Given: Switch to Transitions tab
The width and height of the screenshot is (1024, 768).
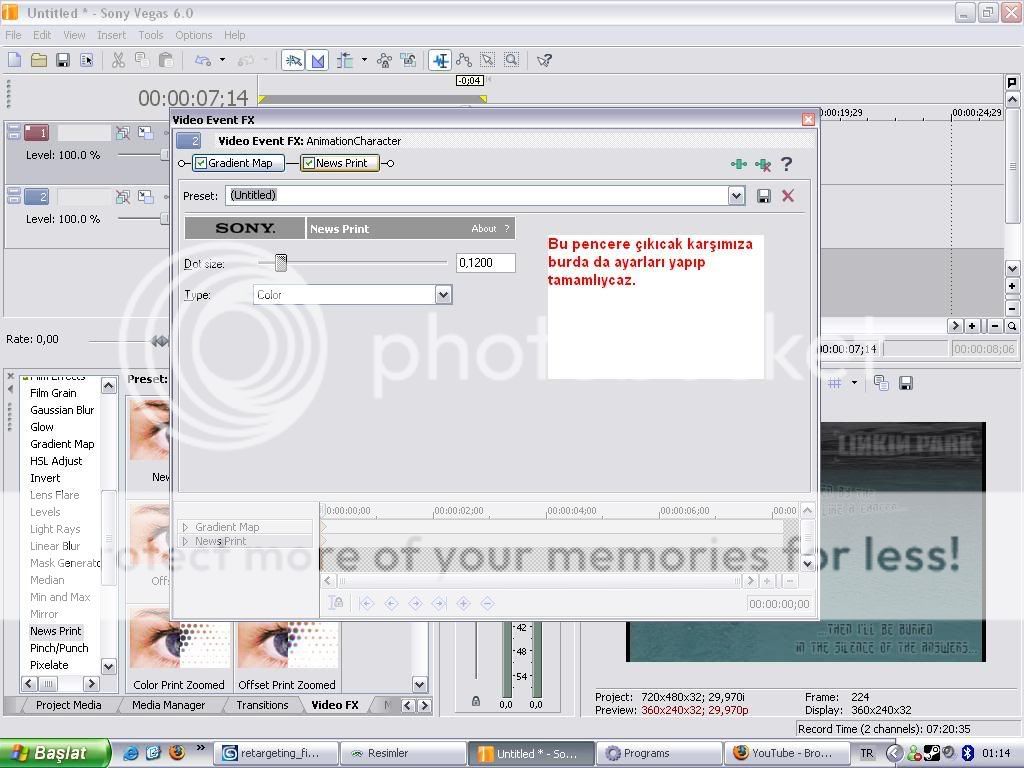Looking at the screenshot, I should pyautogui.click(x=262, y=705).
